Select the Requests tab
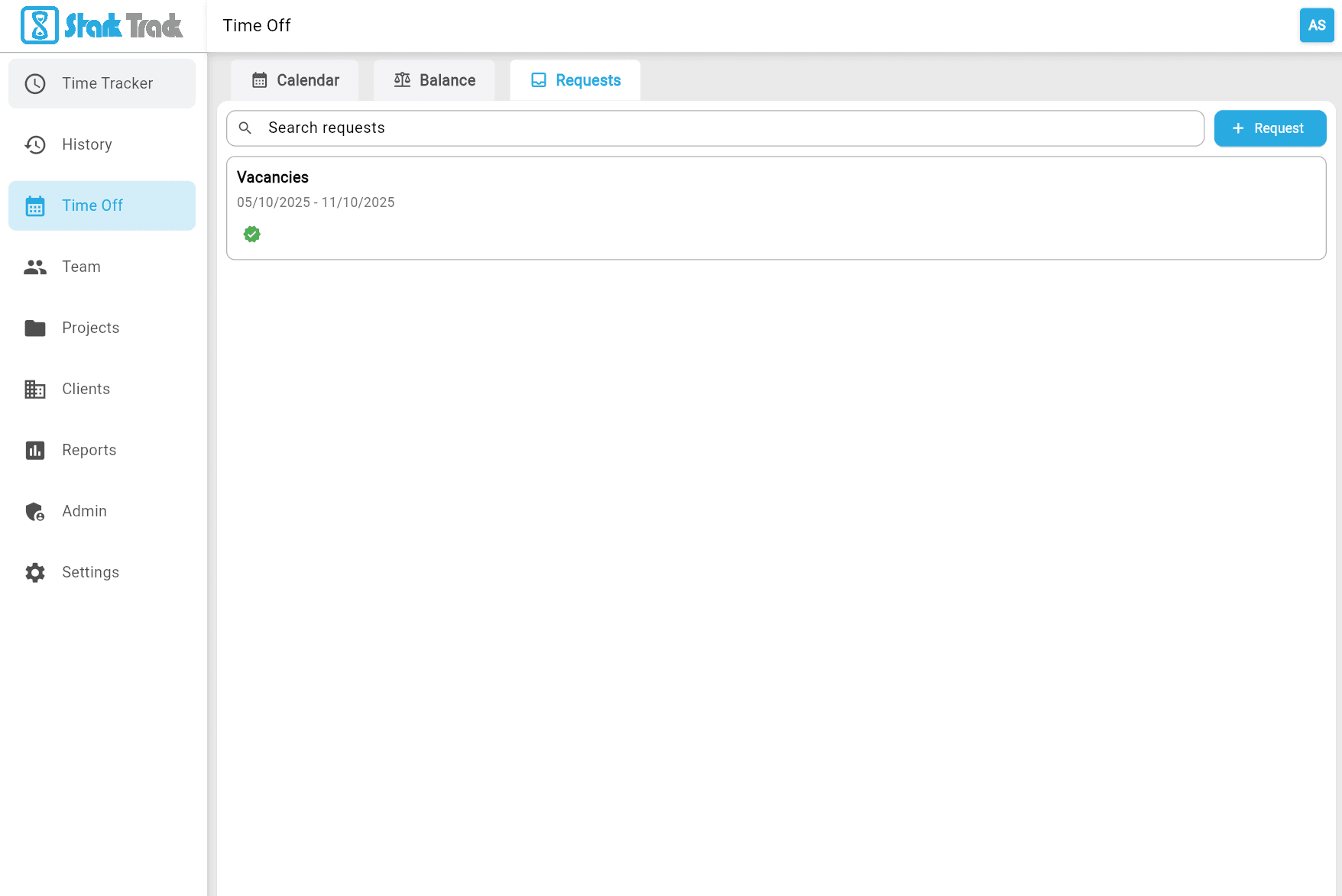Viewport: 1342px width, 896px height. click(x=575, y=80)
